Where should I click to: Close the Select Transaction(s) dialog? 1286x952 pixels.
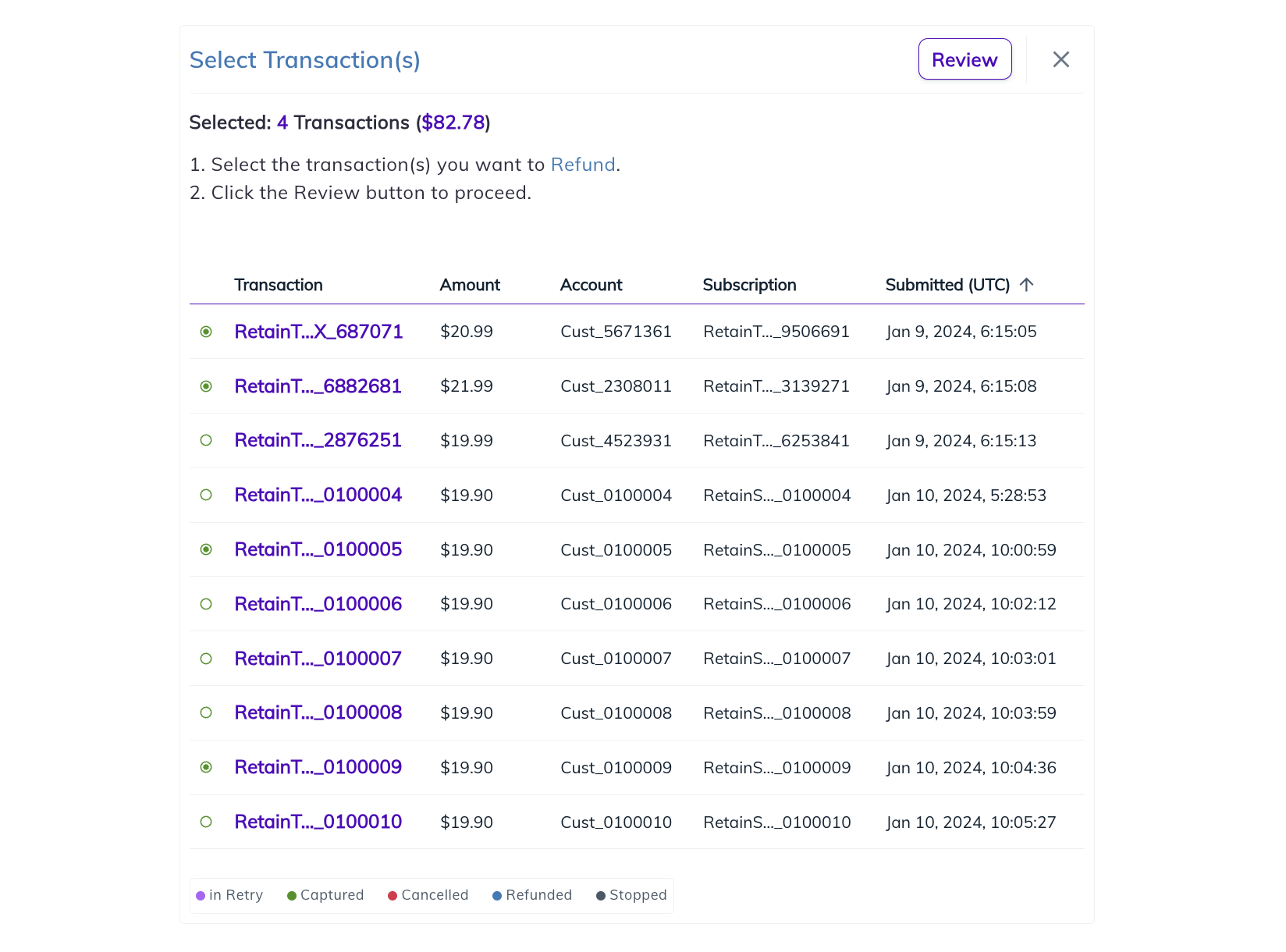[x=1060, y=59]
